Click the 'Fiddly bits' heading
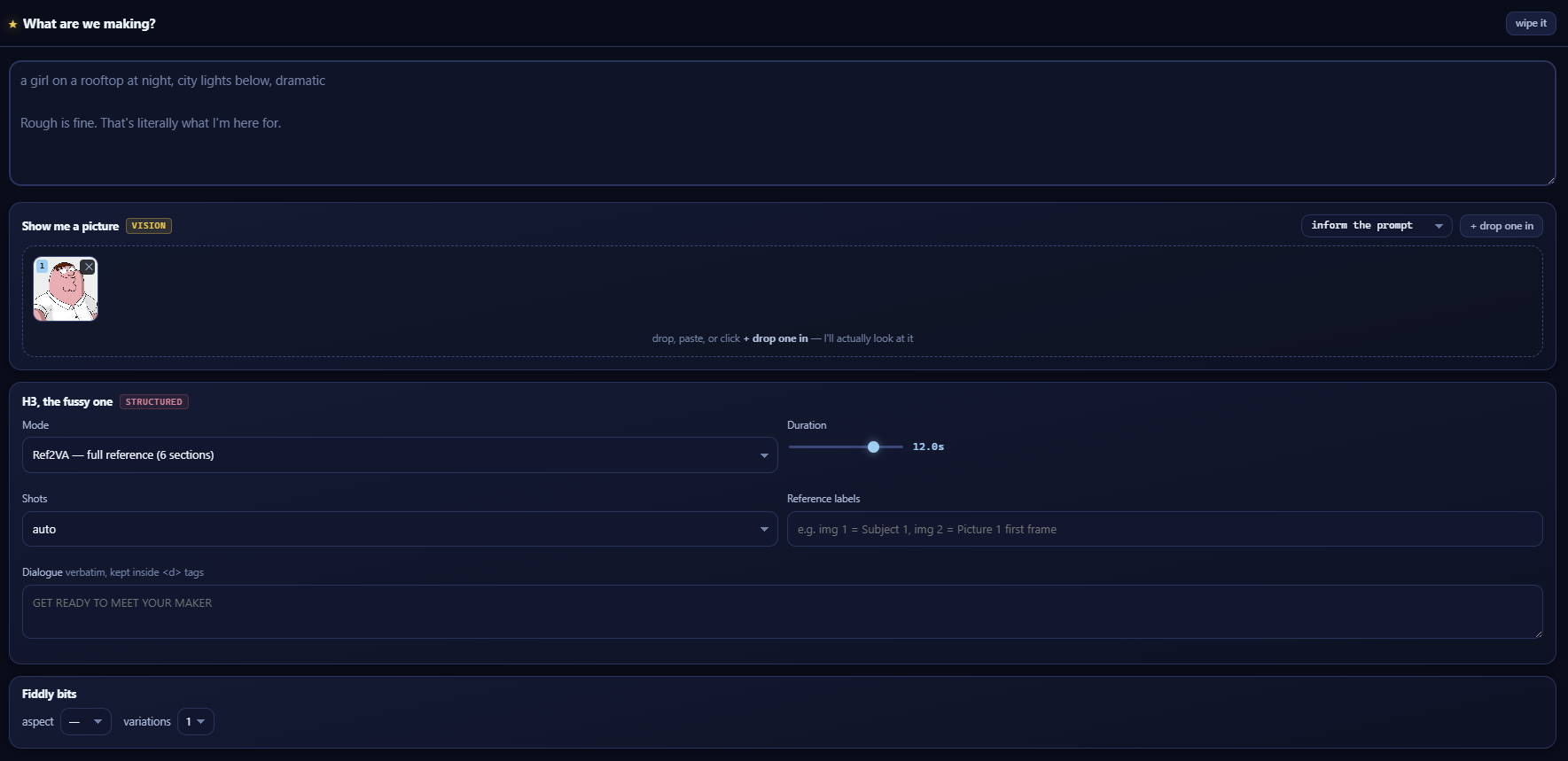Image resolution: width=1568 pixels, height=761 pixels. click(50, 694)
